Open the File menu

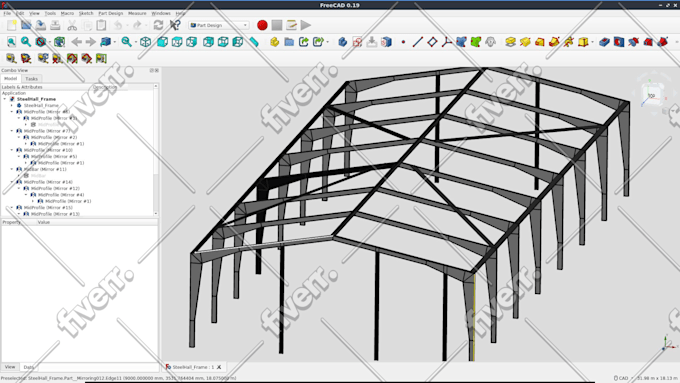pyautogui.click(x=7, y=13)
